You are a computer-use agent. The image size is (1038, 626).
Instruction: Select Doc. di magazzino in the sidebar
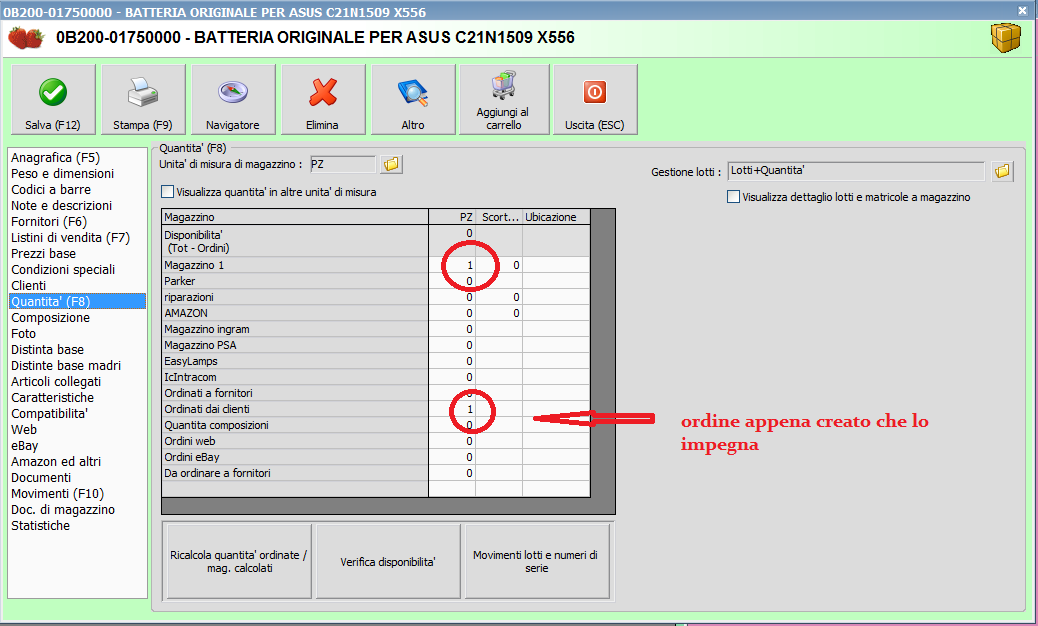63,510
